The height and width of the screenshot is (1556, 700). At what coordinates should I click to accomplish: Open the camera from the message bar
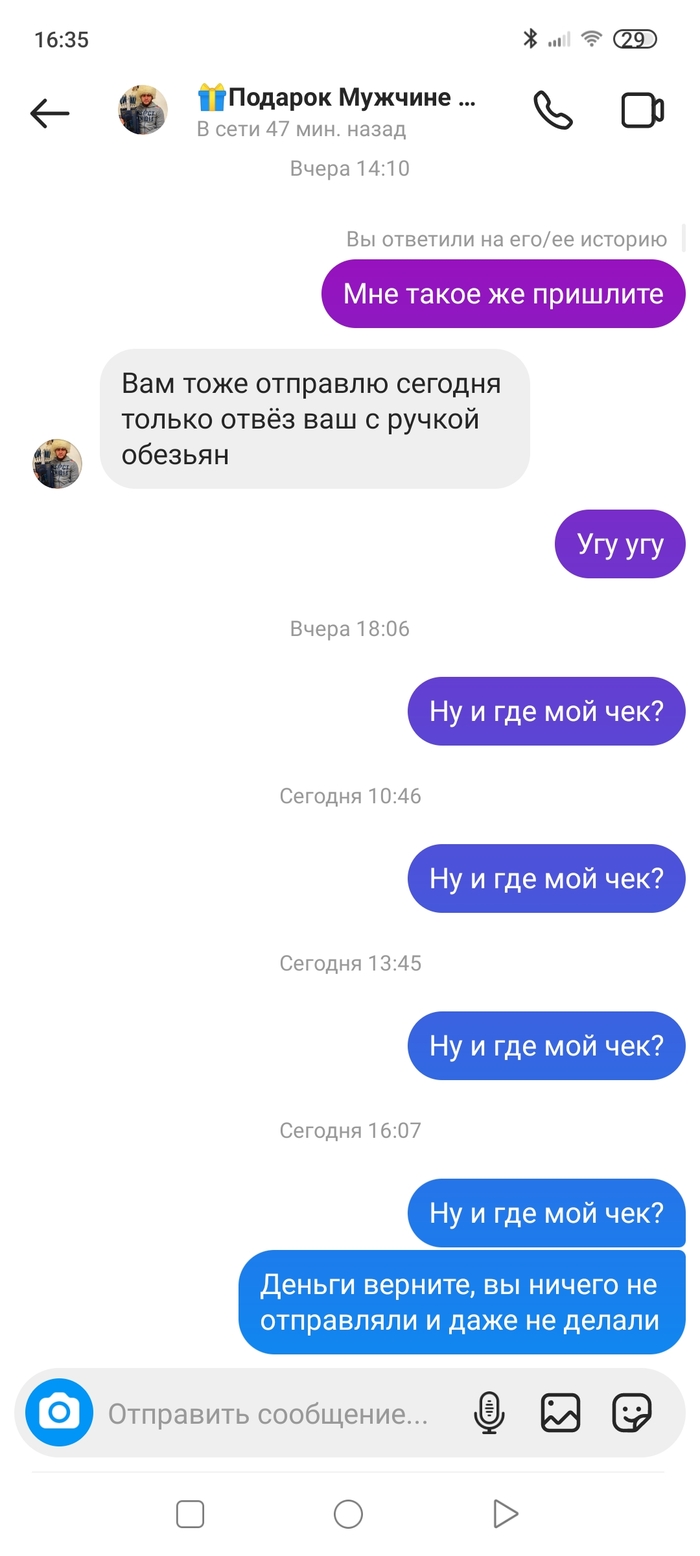tap(59, 1412)
